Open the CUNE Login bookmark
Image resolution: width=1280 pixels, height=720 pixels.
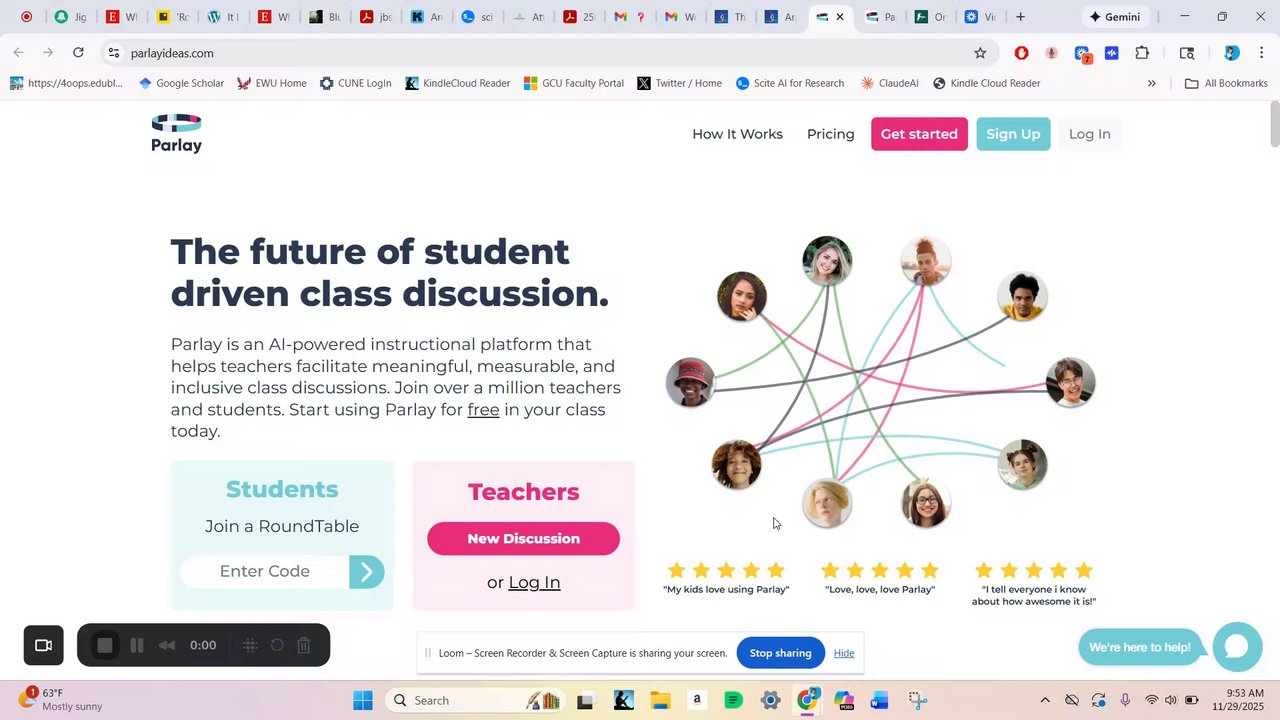pos(355,83)
